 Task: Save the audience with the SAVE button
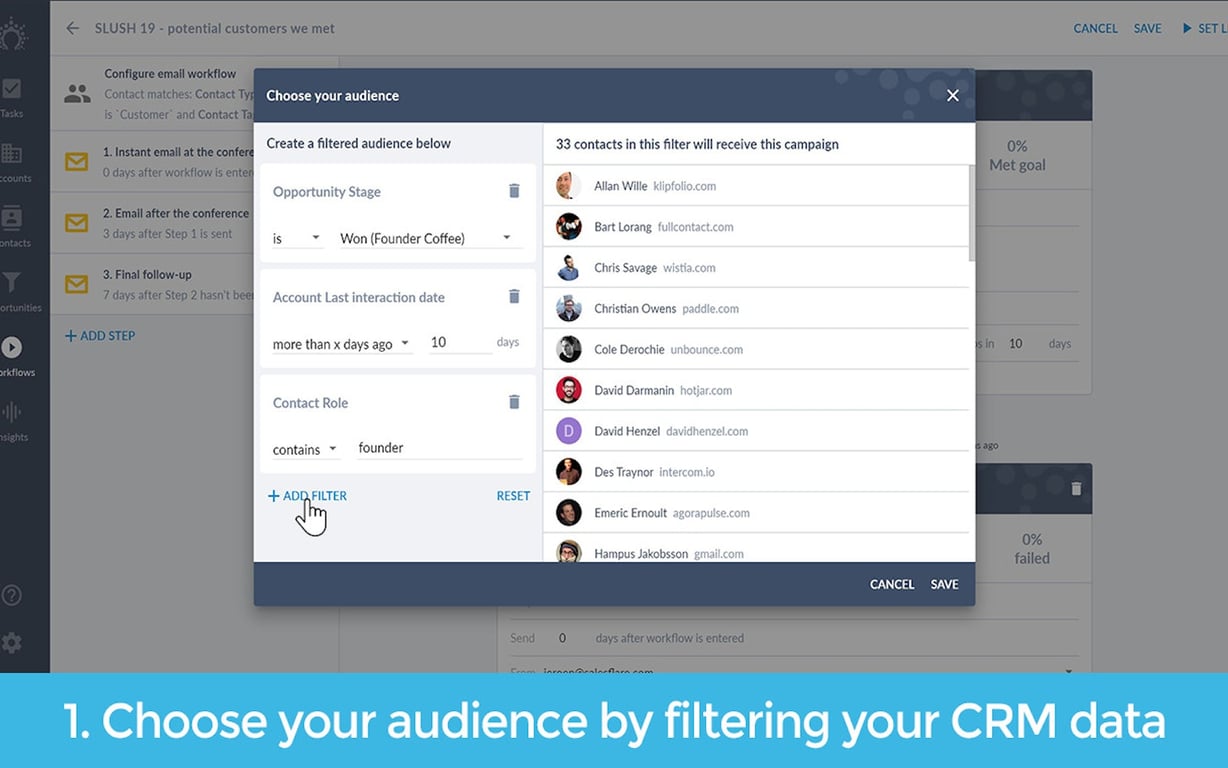pos(944,584)
